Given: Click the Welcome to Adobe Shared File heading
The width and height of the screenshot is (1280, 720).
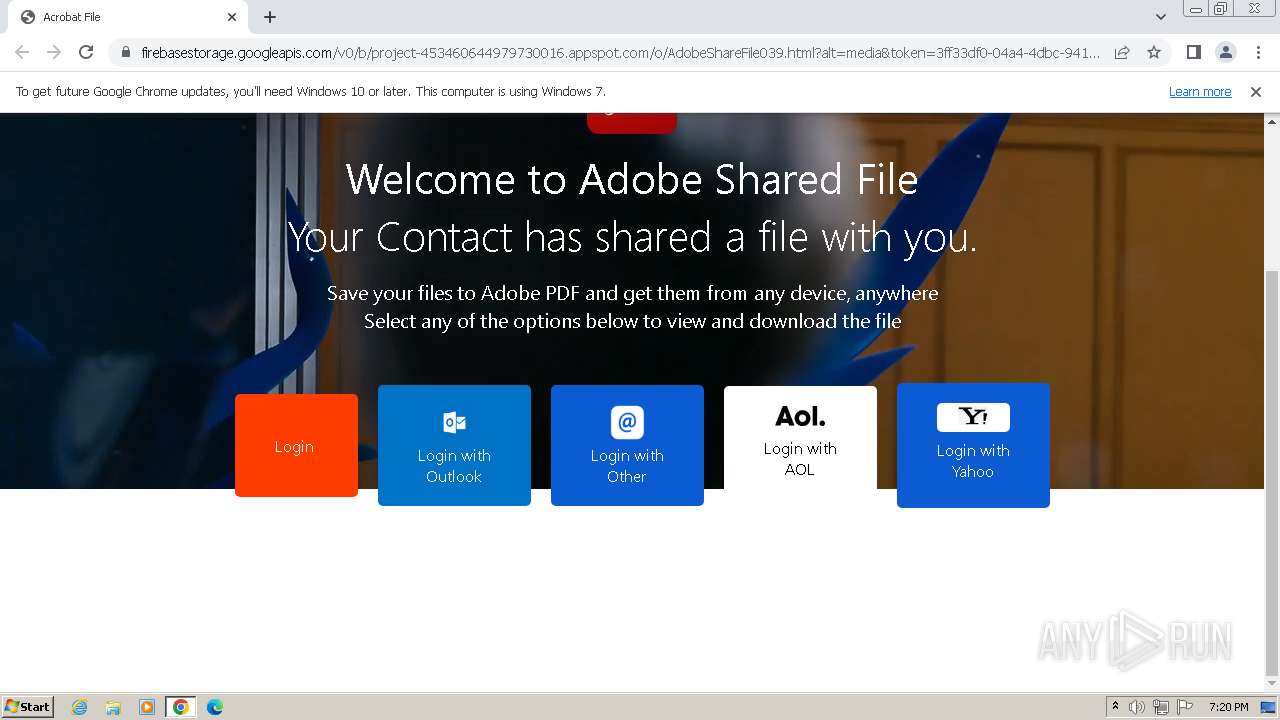Looking at the screenshot, I should 632,180.
